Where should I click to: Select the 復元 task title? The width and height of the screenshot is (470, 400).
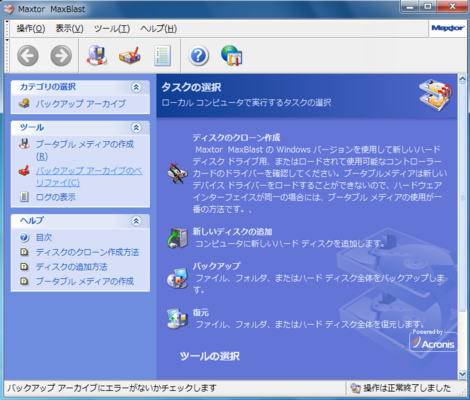pyautogui.click(x=201, y=312)
